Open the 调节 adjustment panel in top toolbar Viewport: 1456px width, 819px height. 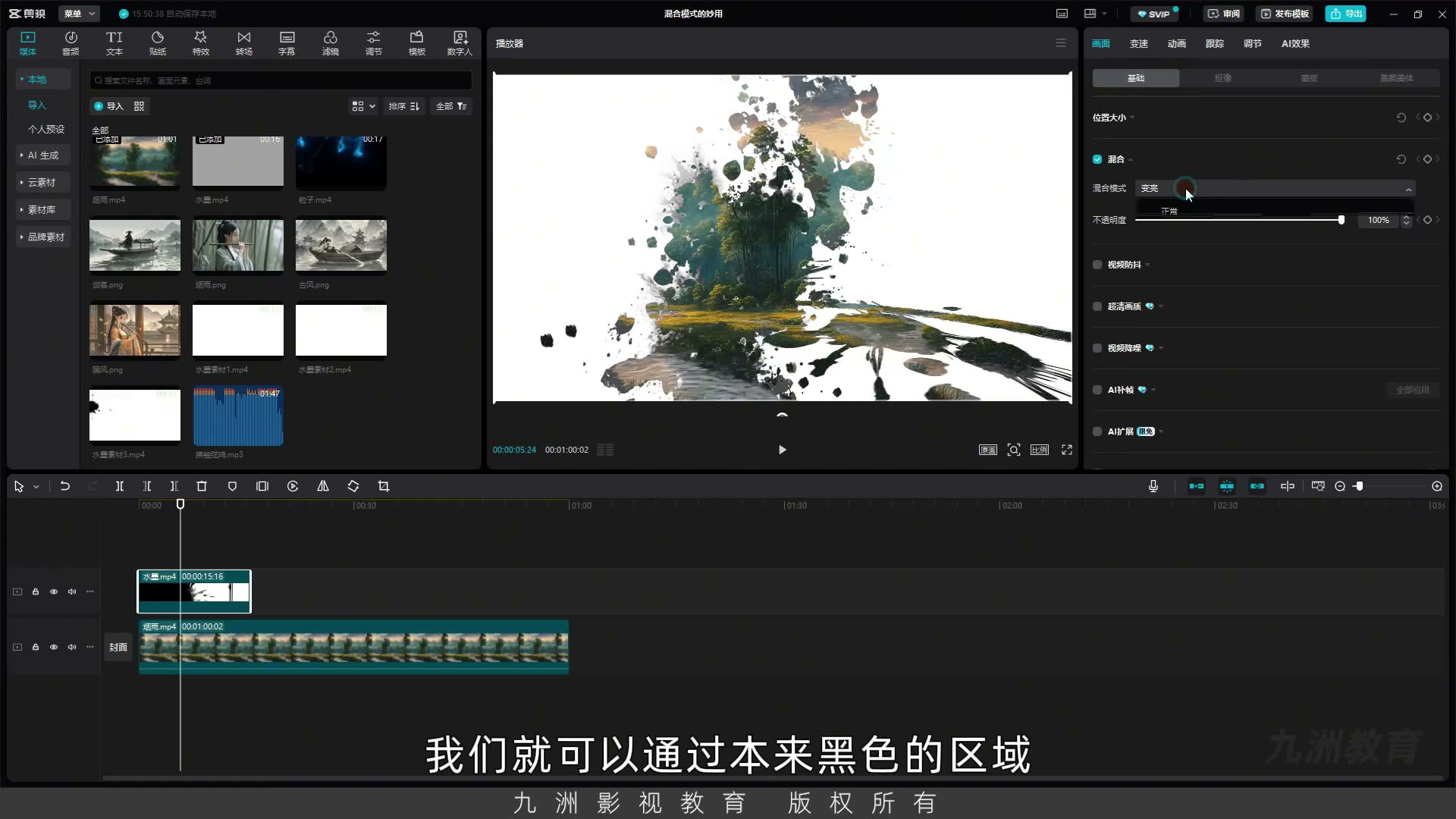(373, 43)
